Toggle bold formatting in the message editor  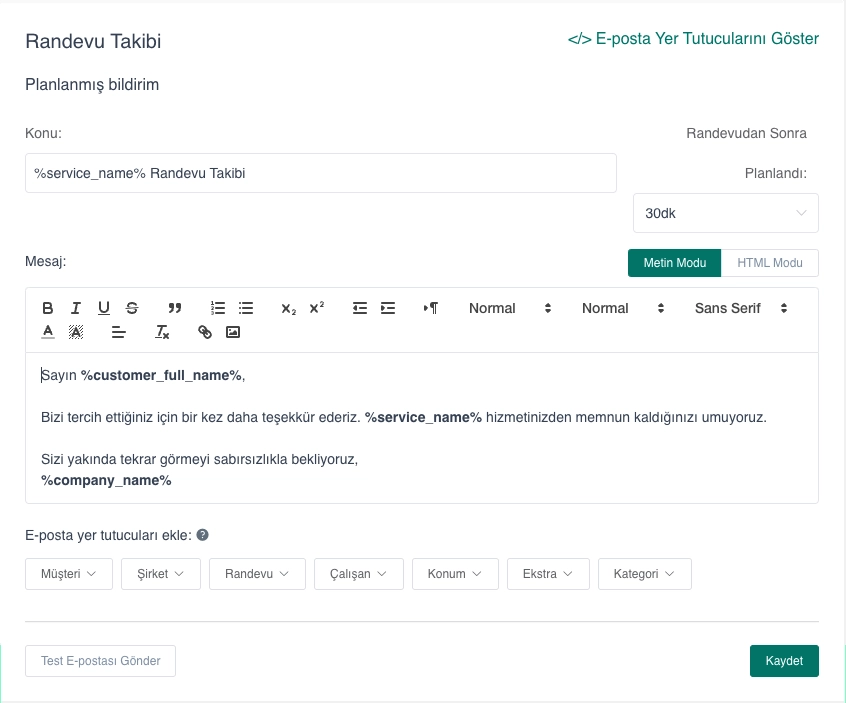coord(47,308)
